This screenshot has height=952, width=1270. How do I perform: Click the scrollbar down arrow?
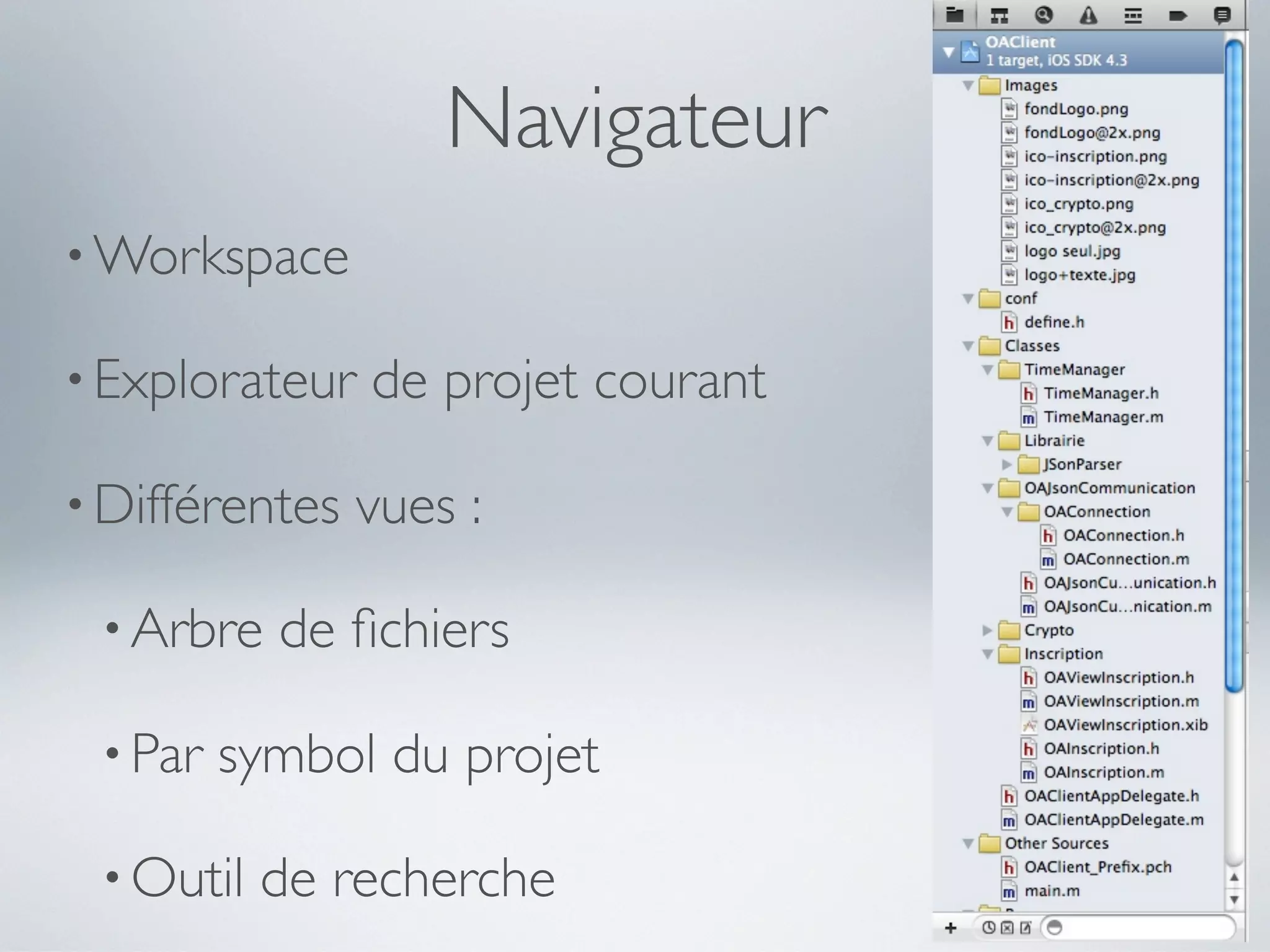click(1234, 899)
